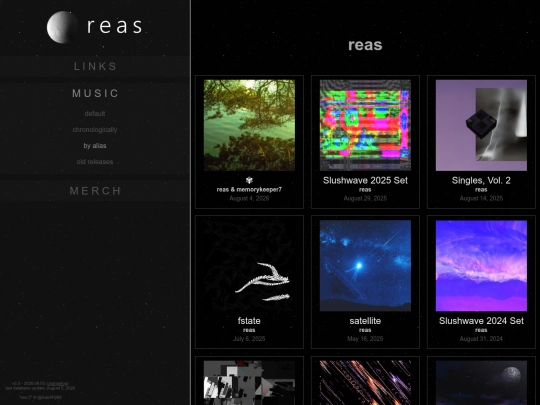Click 'reas' artist name under Singles, Vol. 2

point(481,190)
